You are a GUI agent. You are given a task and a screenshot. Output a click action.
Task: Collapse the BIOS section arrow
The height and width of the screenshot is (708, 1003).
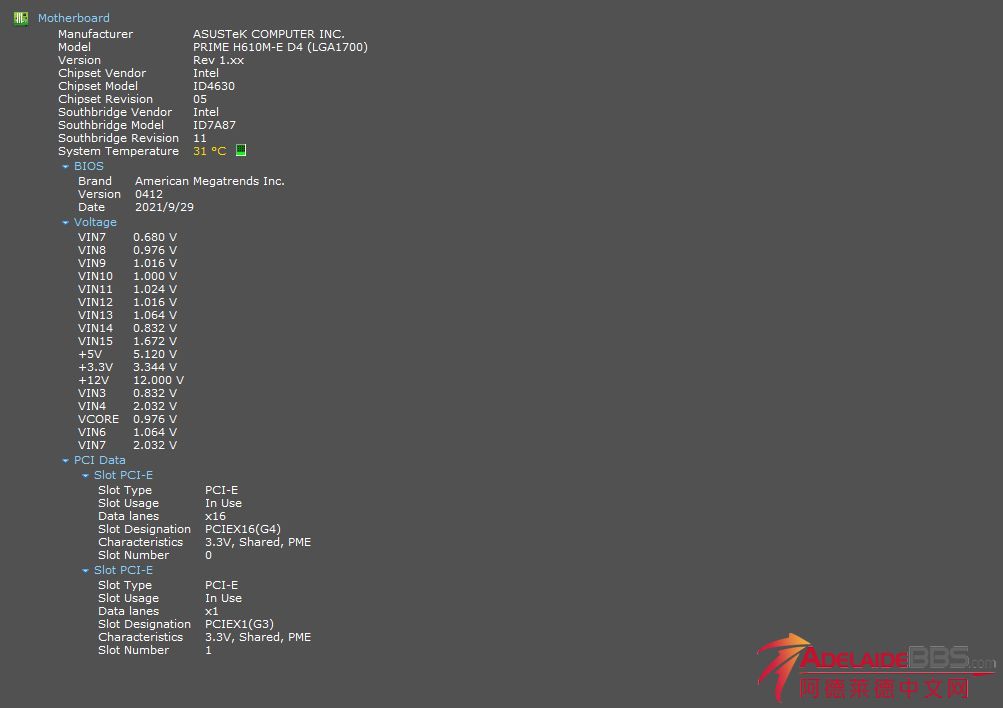[x=65, y=166]
